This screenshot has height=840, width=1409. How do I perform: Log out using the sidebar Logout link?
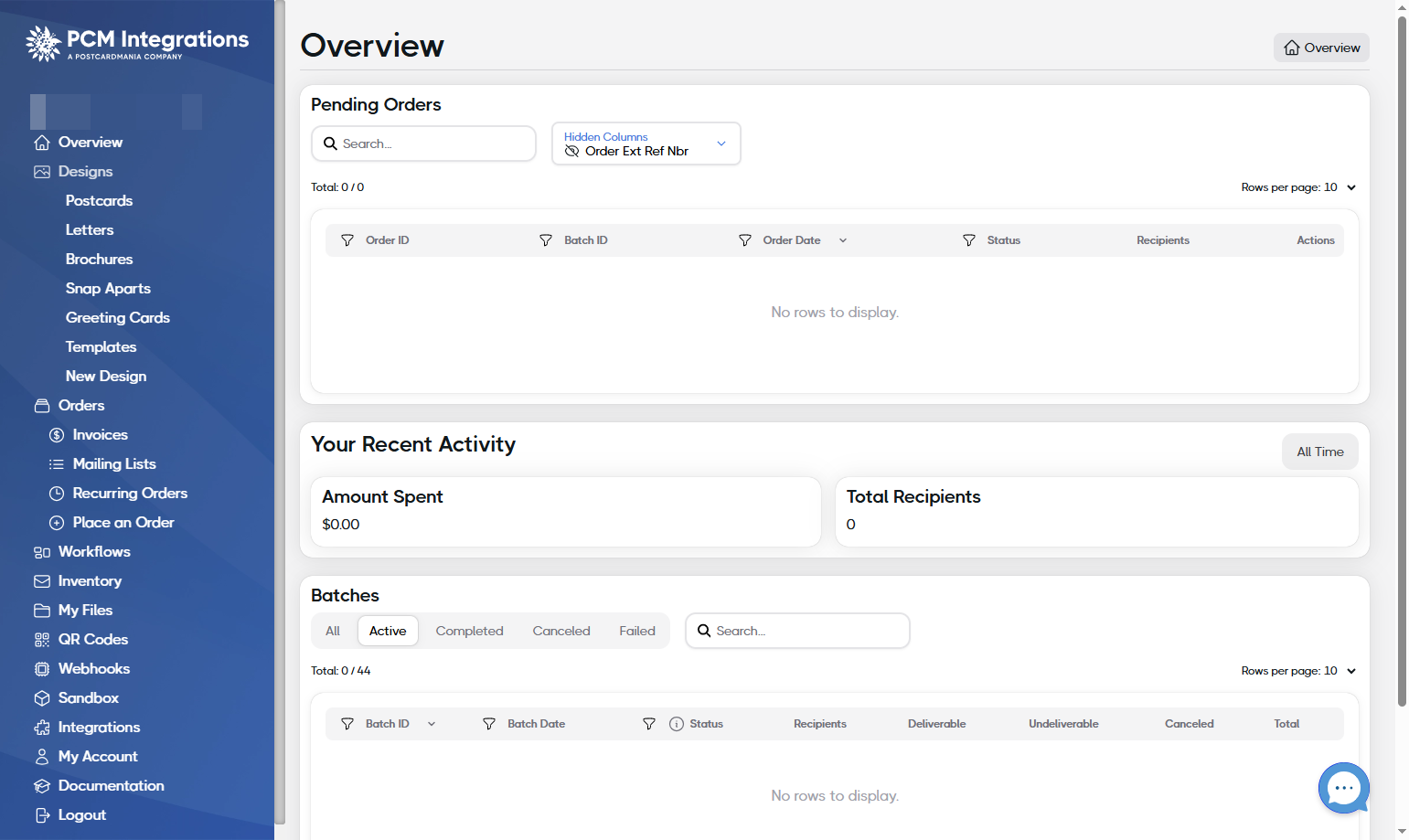[70, 815]
